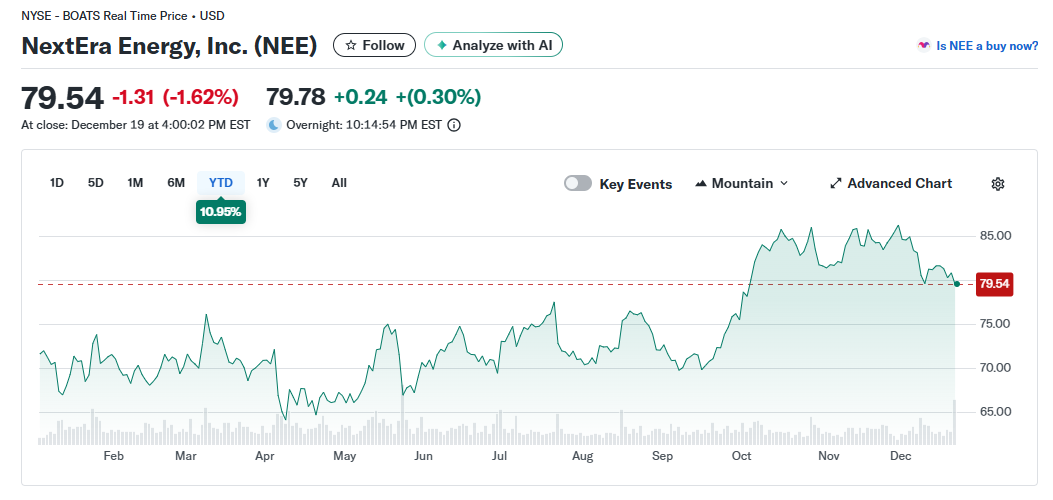Click the star Follow button
Screen dimensions: 1053x500
point(374,45)
